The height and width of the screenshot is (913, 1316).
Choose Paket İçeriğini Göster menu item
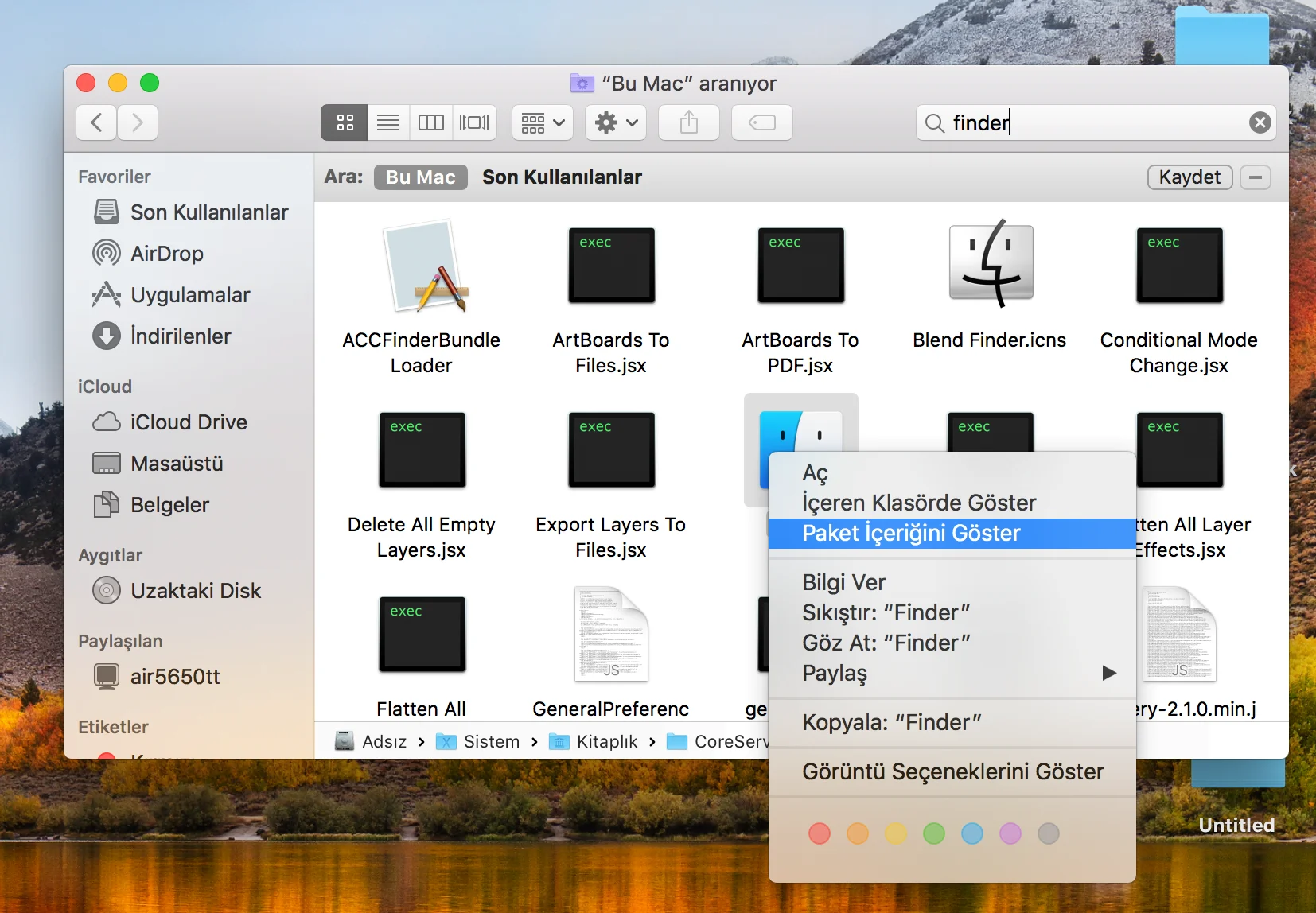pos(911,533)
